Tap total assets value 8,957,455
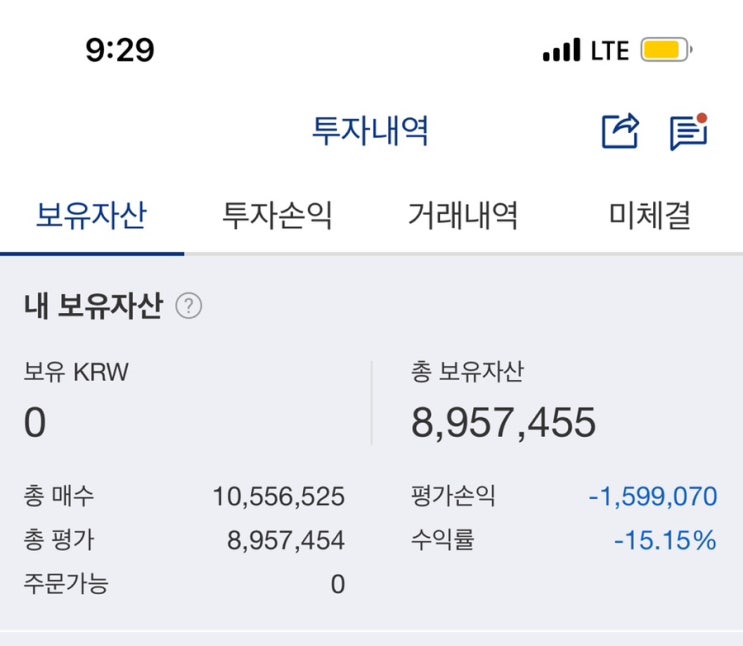This screenshot has height=646, width=743. pyautogui.click(x=503, y=423)
